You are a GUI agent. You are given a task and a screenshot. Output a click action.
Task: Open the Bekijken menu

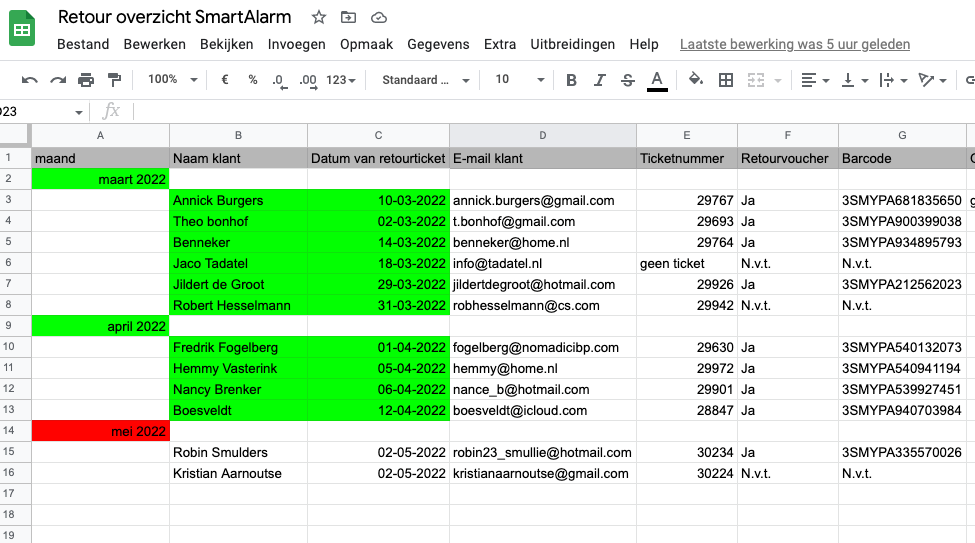click(226, 44)
